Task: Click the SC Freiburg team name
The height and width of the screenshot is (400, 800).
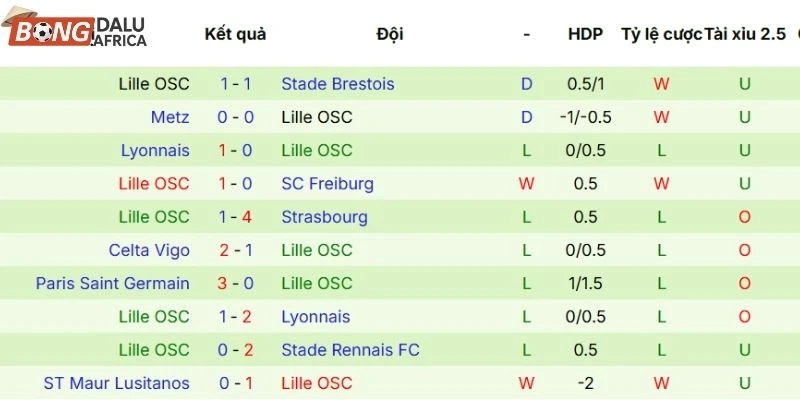Action: (x=328, y=184)
